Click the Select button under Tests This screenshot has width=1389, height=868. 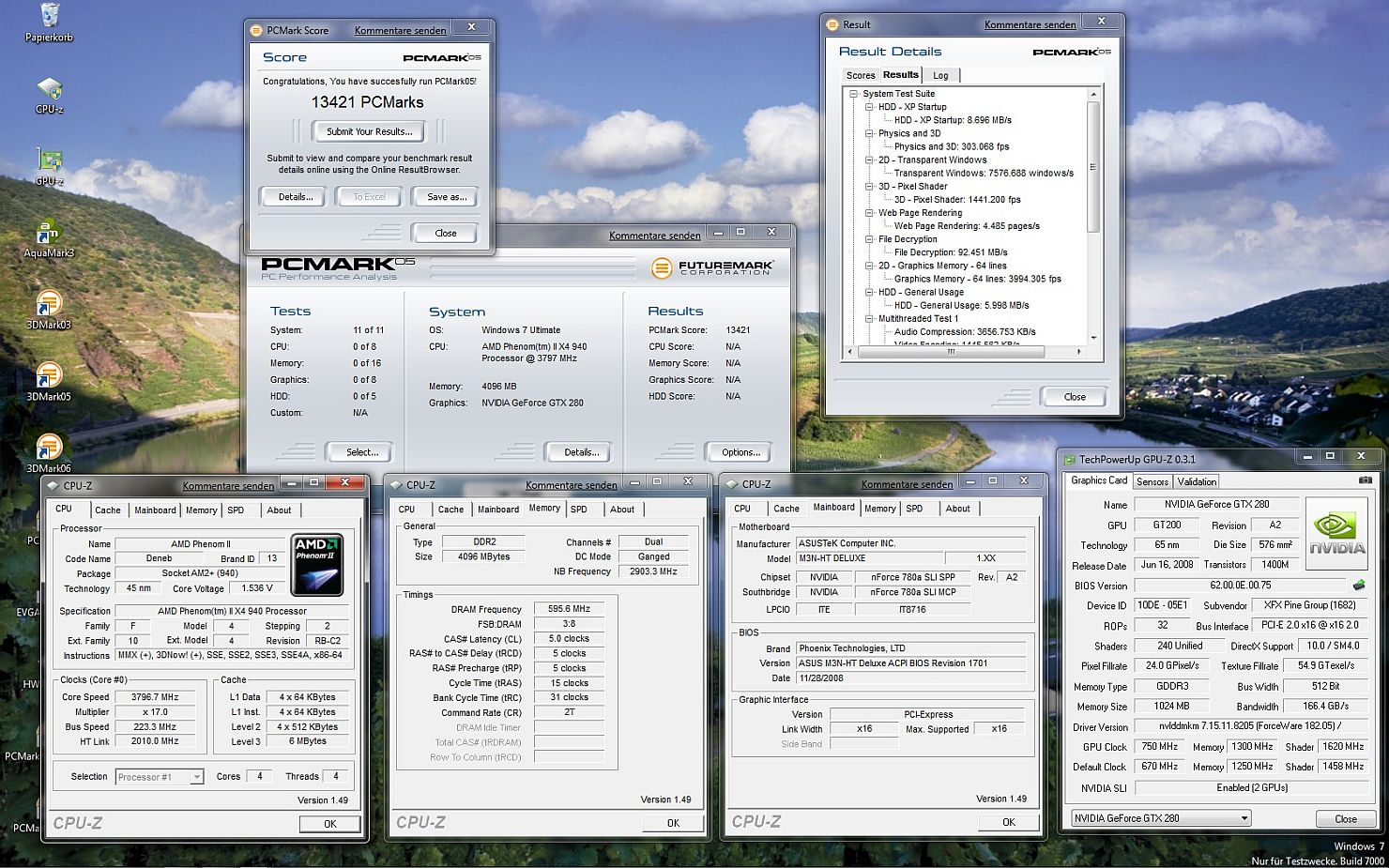[361, 452]
